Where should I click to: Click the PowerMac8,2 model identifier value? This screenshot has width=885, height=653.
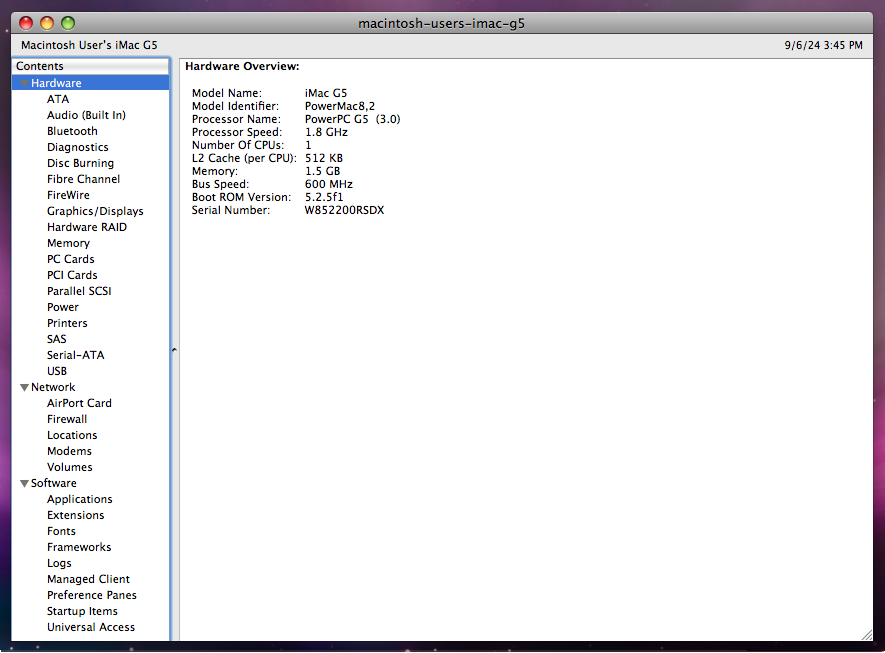tap(339, 106)
